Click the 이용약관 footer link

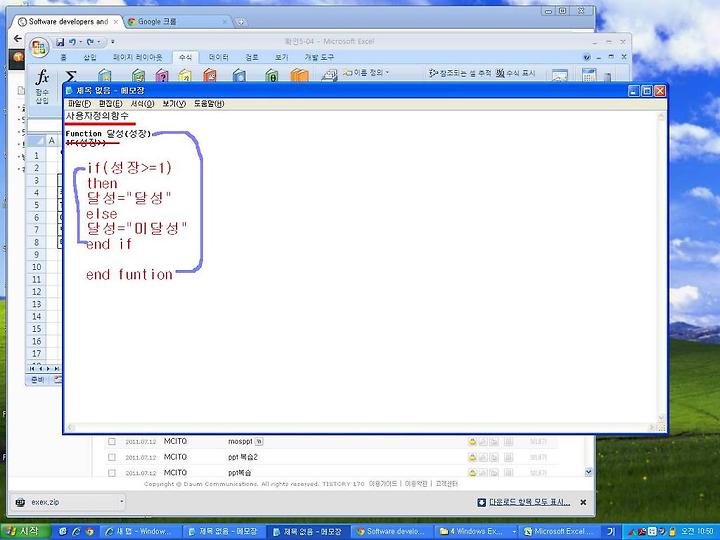coord(416,484)
